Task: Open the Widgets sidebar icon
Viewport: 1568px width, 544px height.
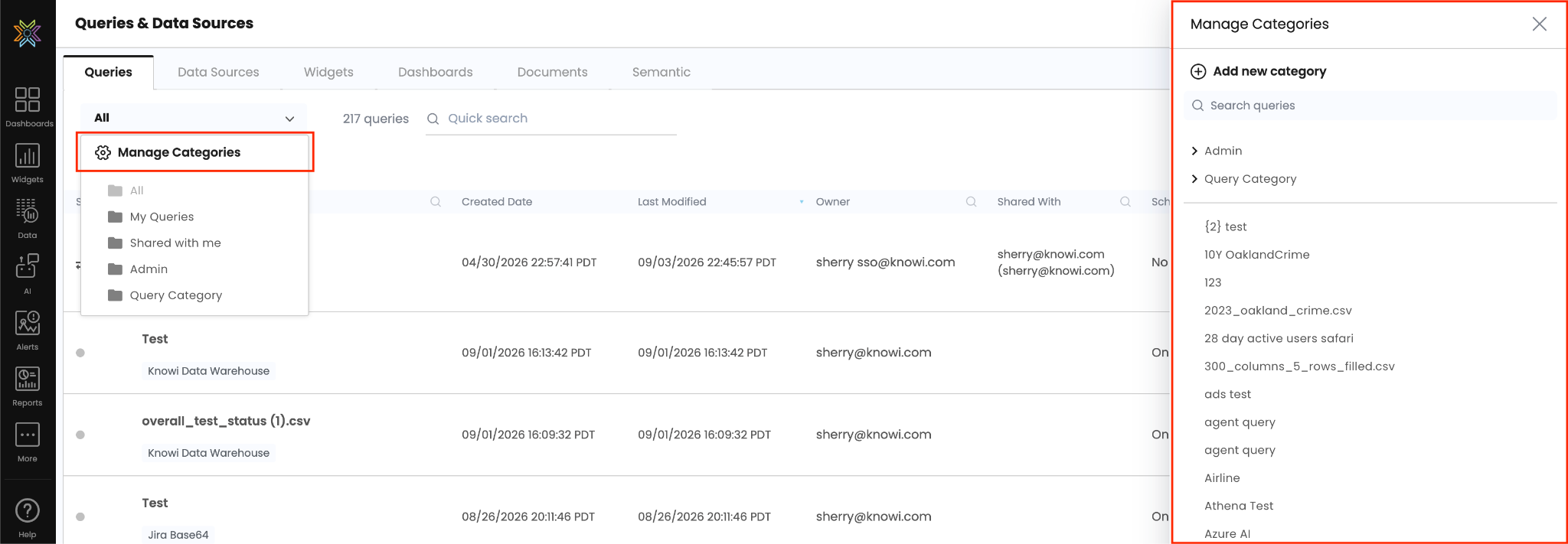Action: (x=28, y=163)
